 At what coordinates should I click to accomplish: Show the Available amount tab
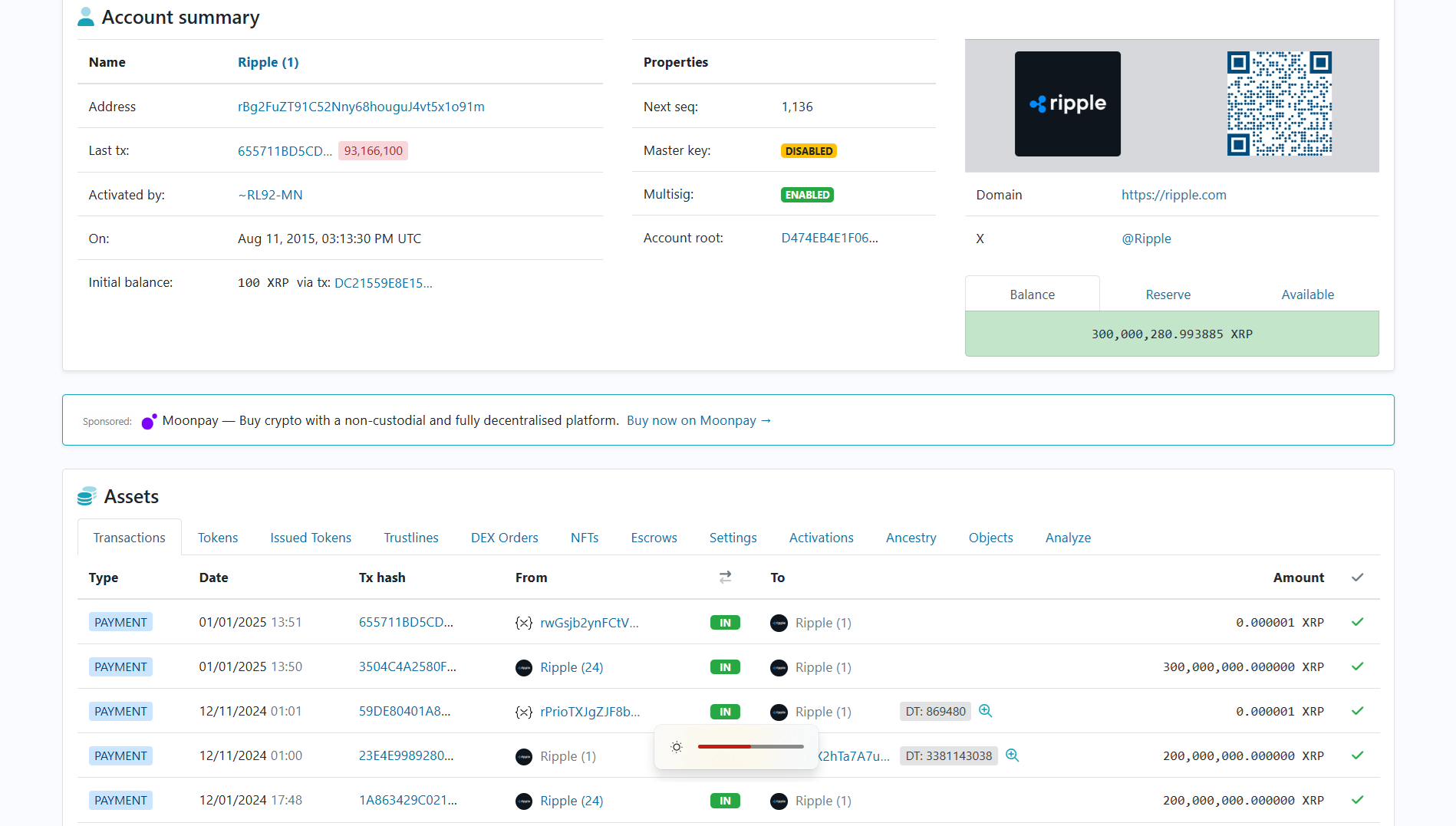pyautogui.click(x=1308, y=295)
